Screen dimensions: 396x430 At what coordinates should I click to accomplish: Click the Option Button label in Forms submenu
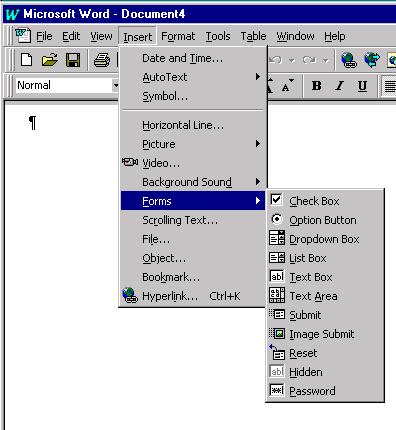point(323,220)
